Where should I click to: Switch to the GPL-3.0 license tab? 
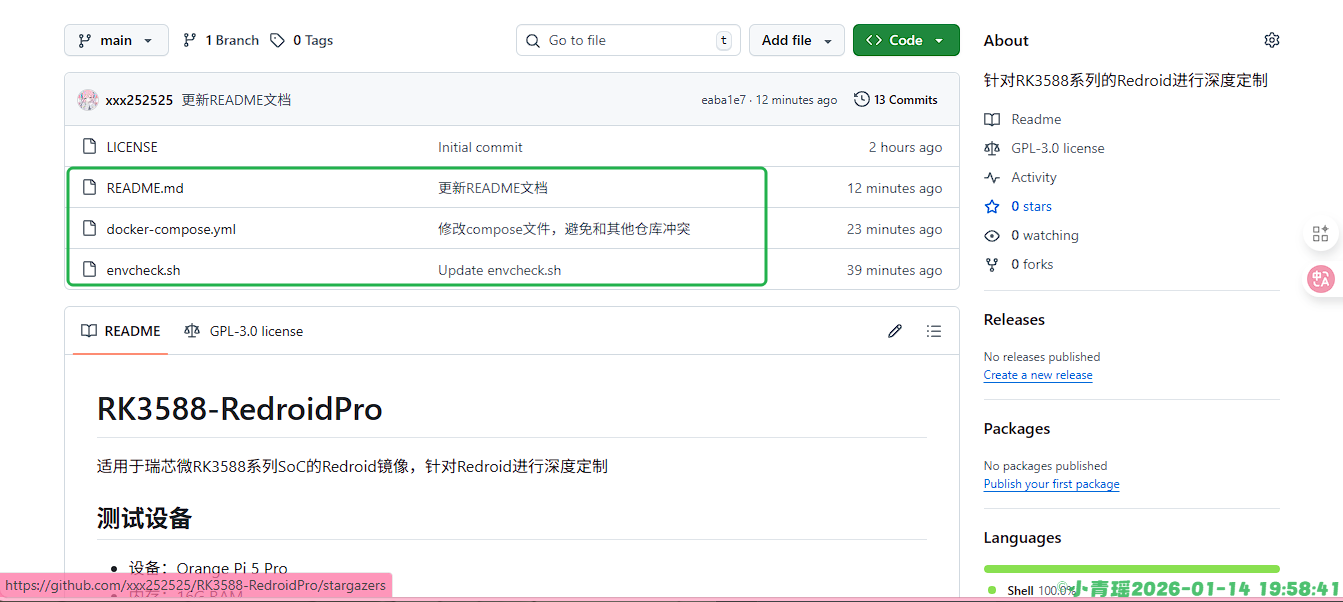[244, 331]
